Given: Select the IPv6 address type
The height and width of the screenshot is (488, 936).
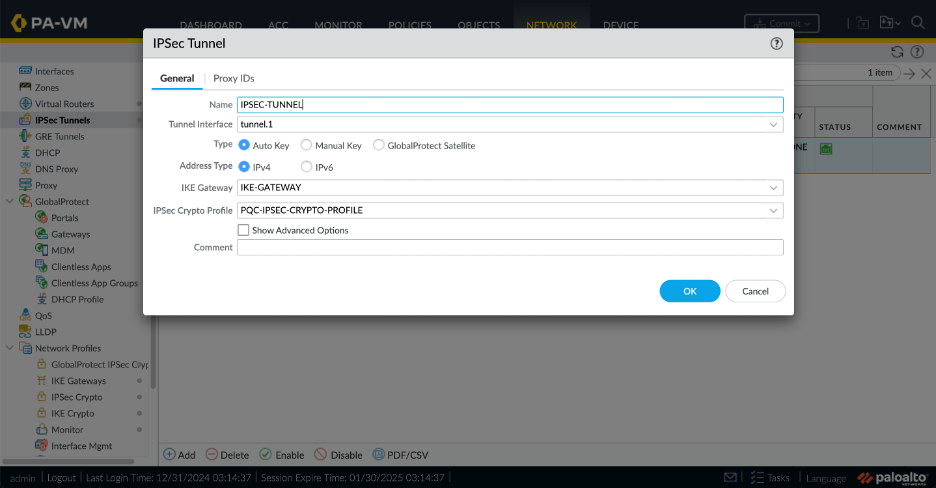Looking at the screenshot, I should [x=306, y=166].
